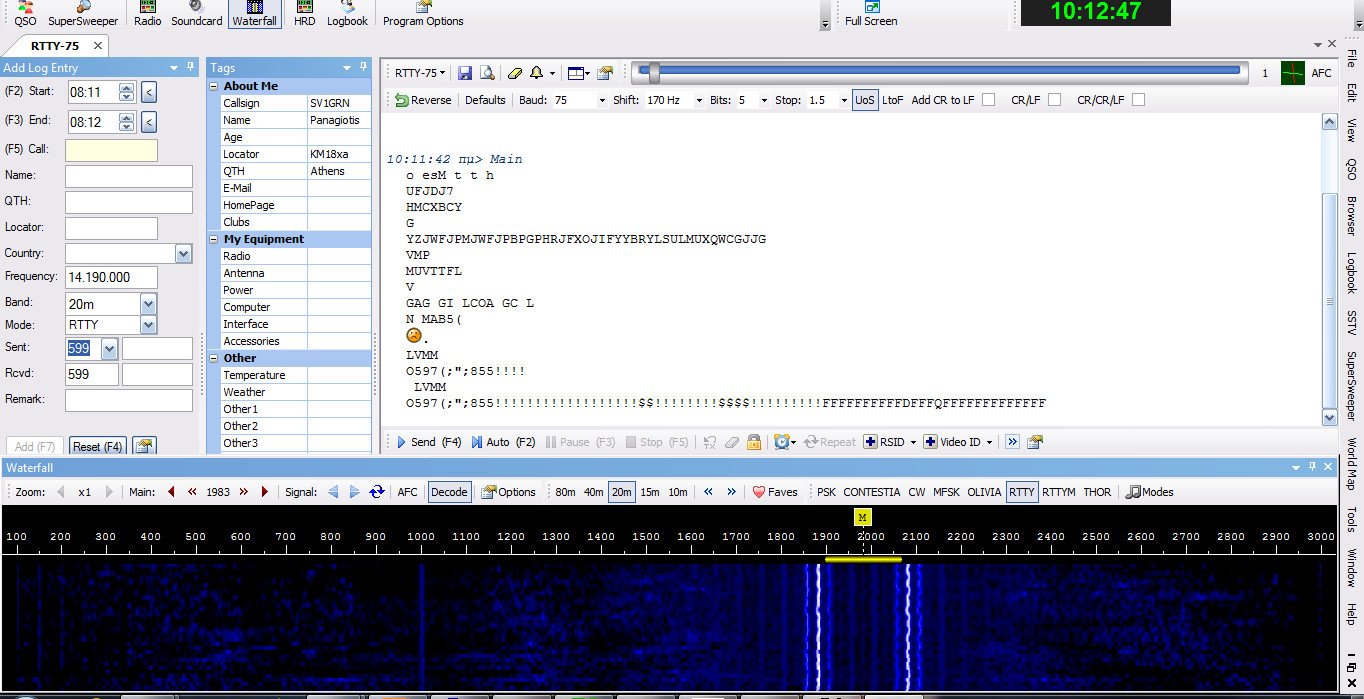
Task: Click the Call entry field
Action: 110,150
